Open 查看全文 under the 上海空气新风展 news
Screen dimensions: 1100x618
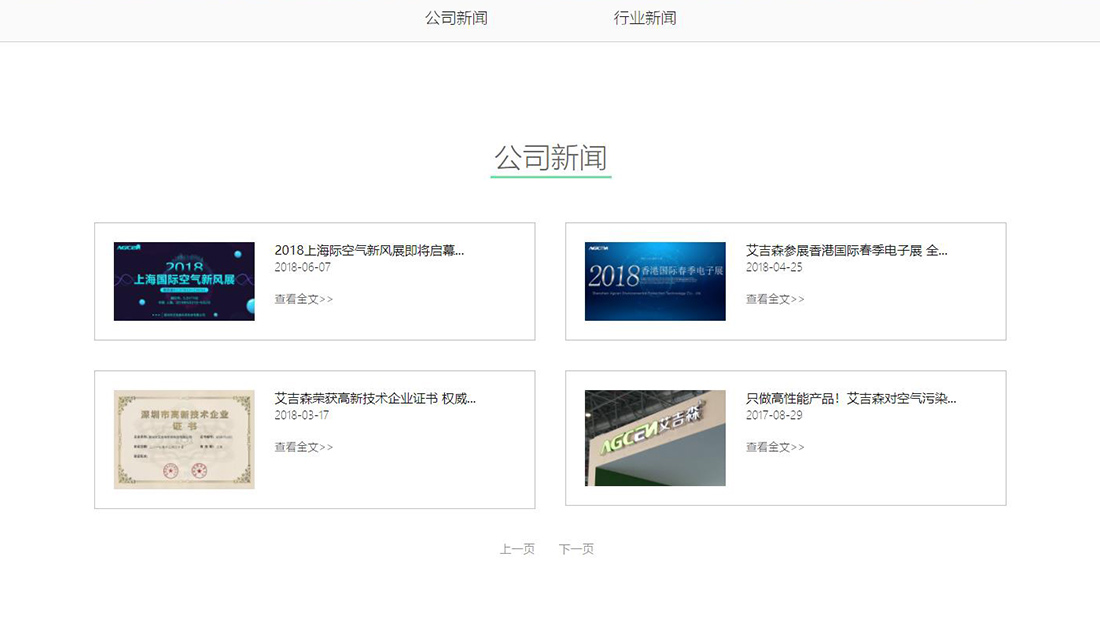pos(302,299)
